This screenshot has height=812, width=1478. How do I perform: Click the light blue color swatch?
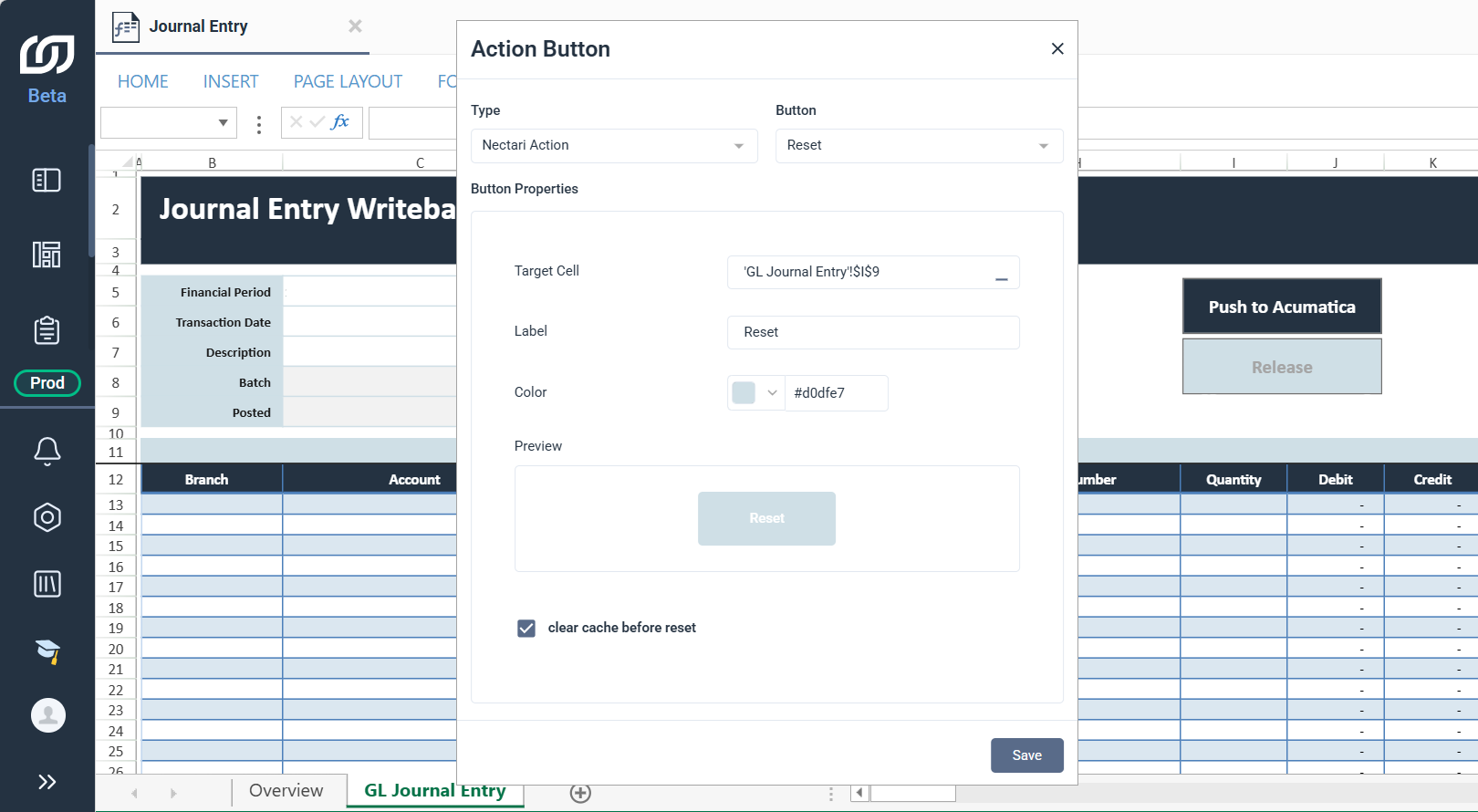(744, 393)
